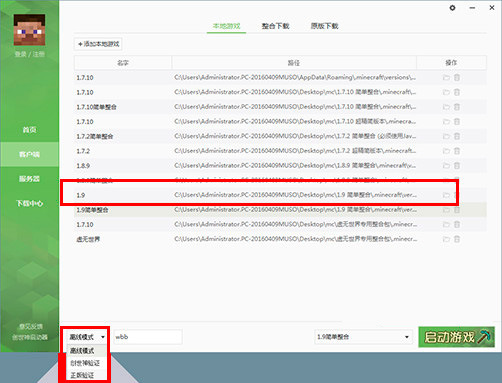The width and height of the screenshot is (502, 383).
Task: Open folder for 1.7.10 超精简版本 entry
Action: (446, 122)
